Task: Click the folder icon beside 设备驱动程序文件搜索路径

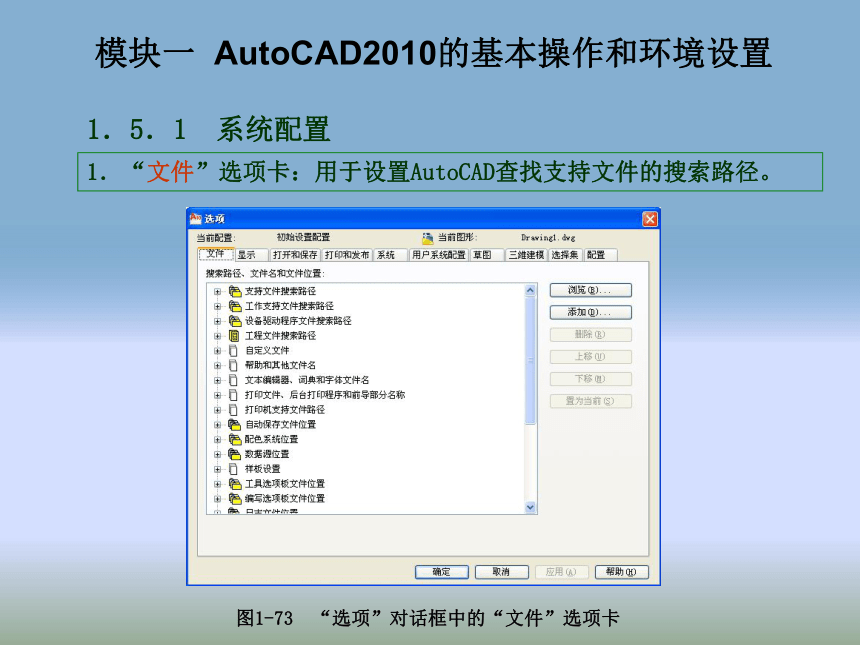Action: pyautogui.click(x=235, y=321)
